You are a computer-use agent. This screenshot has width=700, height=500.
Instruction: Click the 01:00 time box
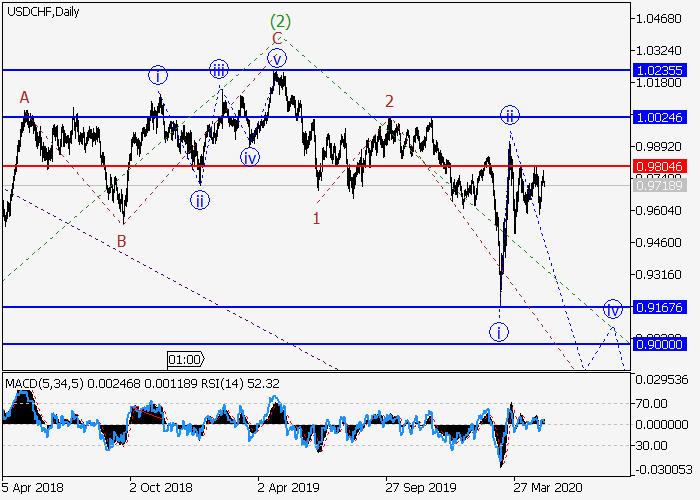(185, 358)
